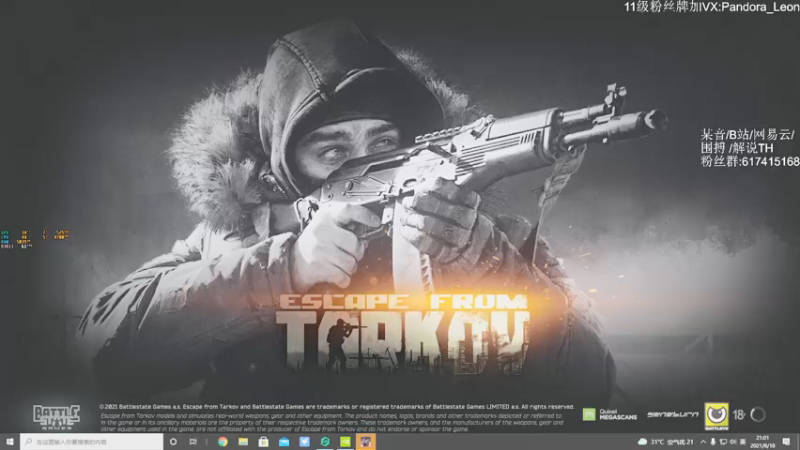Open Task View on the taskbar
Screen dimensions: 800x450
pos(193,442)
